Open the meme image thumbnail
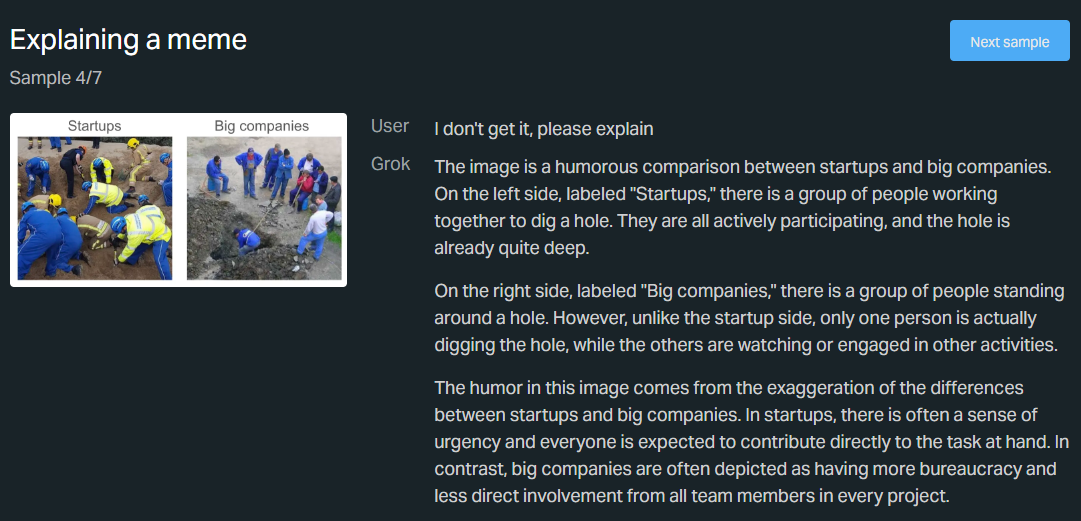 (x=178, y=200)
